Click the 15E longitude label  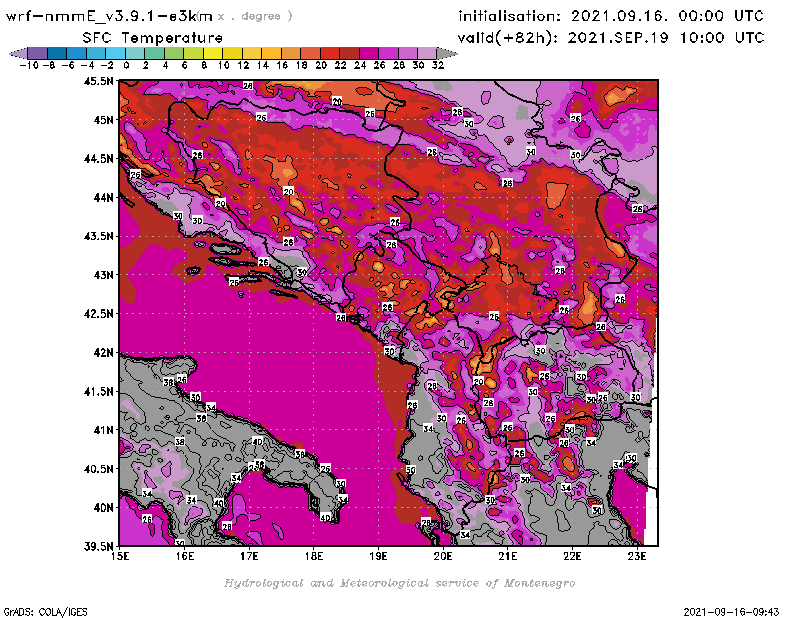click(119, 556)
